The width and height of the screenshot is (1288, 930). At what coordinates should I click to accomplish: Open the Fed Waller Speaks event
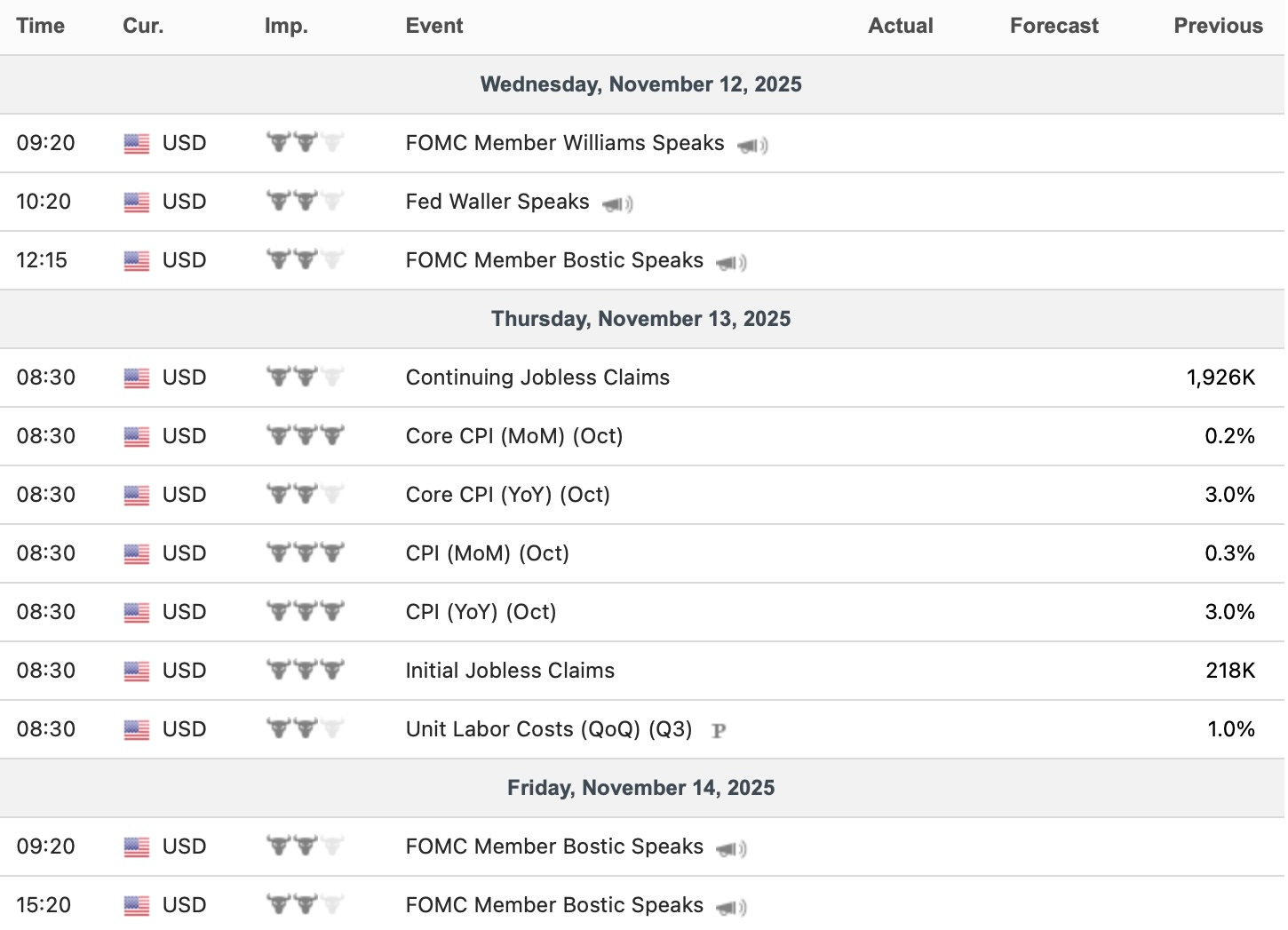pyautogui.click(x=497, y=202)
